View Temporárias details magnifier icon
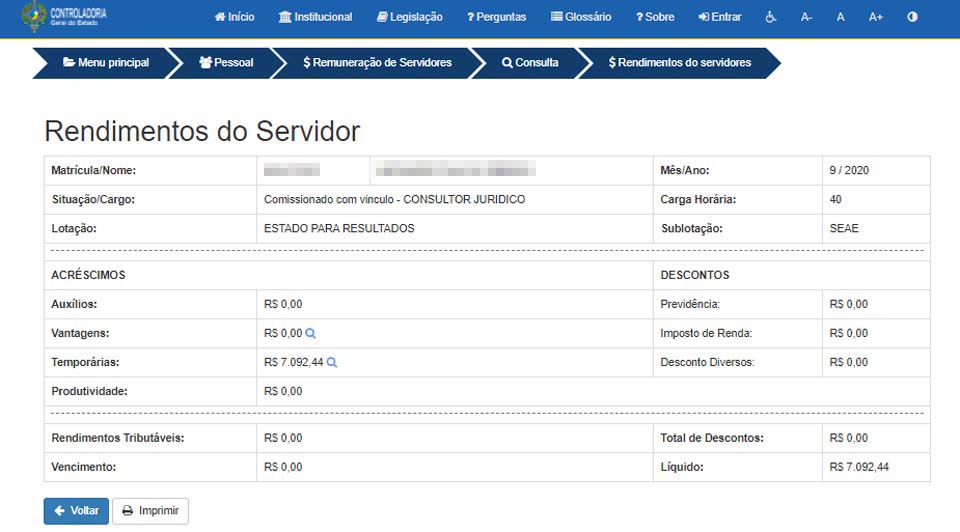 pyautogui.click(x=332, y=362)
